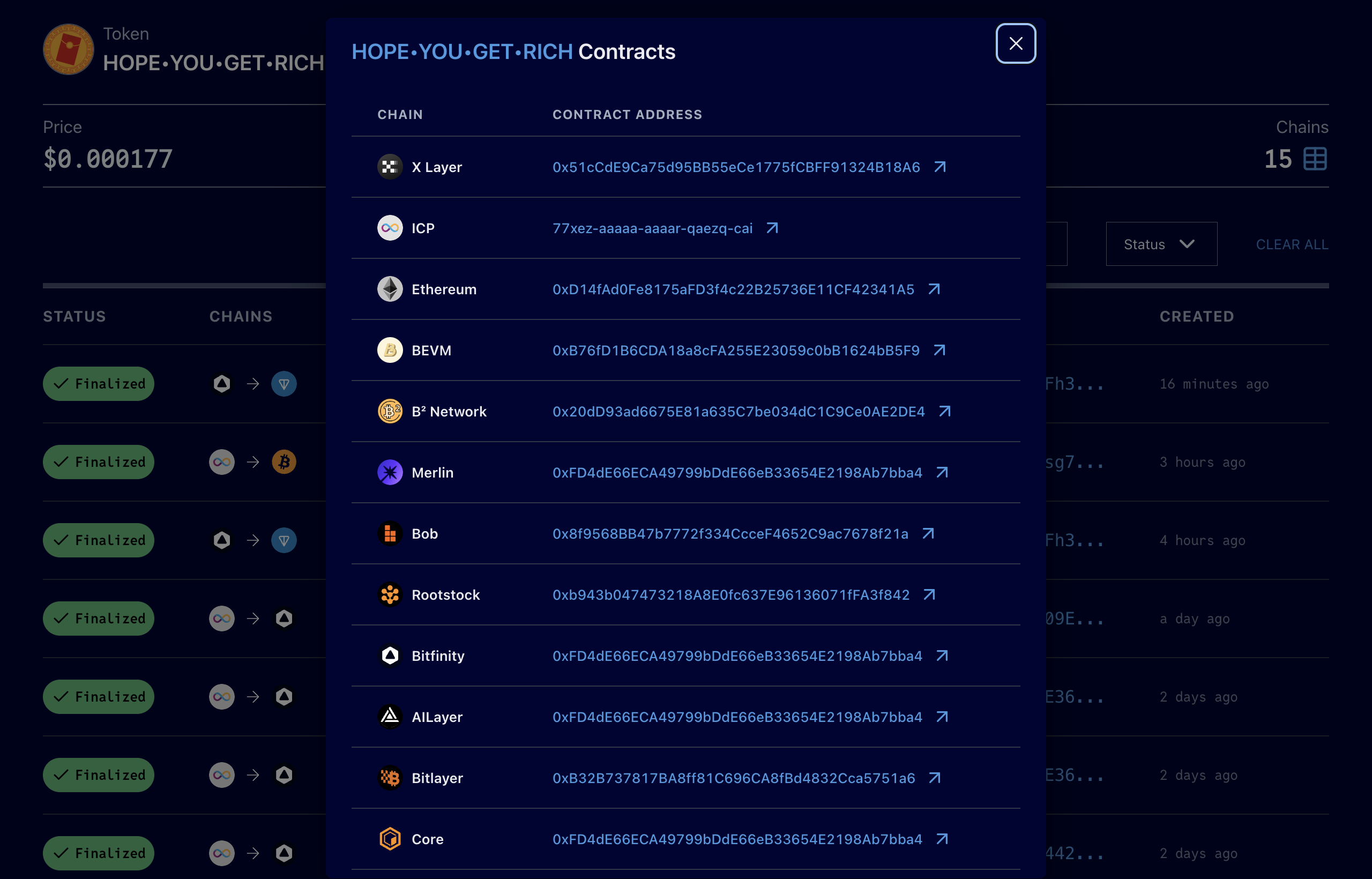Click the CLEAR ALL filters link
1372x879 pixels.
click(1292, 244)
